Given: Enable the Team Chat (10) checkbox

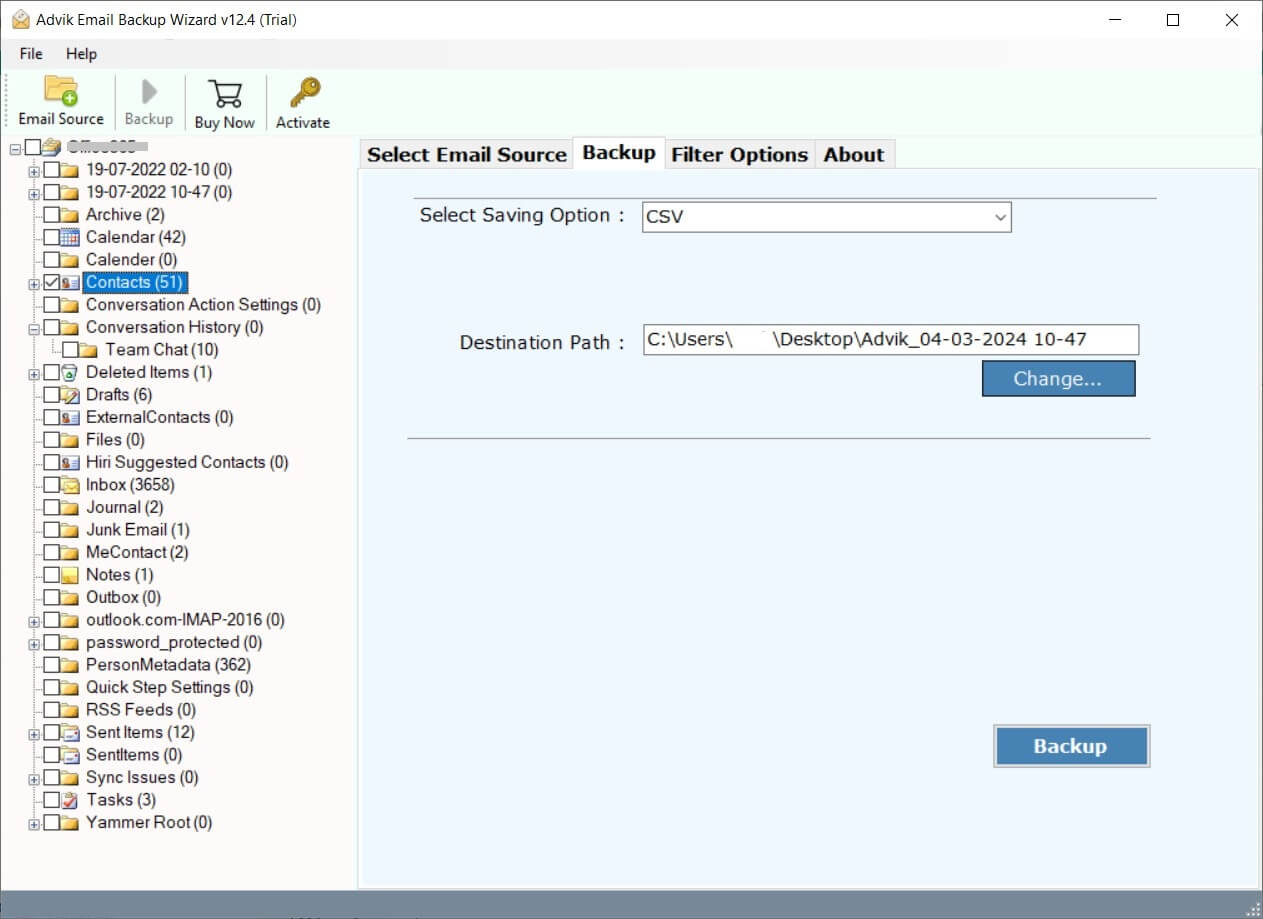Looking at the screenshot, I should [x=70, y=350].
